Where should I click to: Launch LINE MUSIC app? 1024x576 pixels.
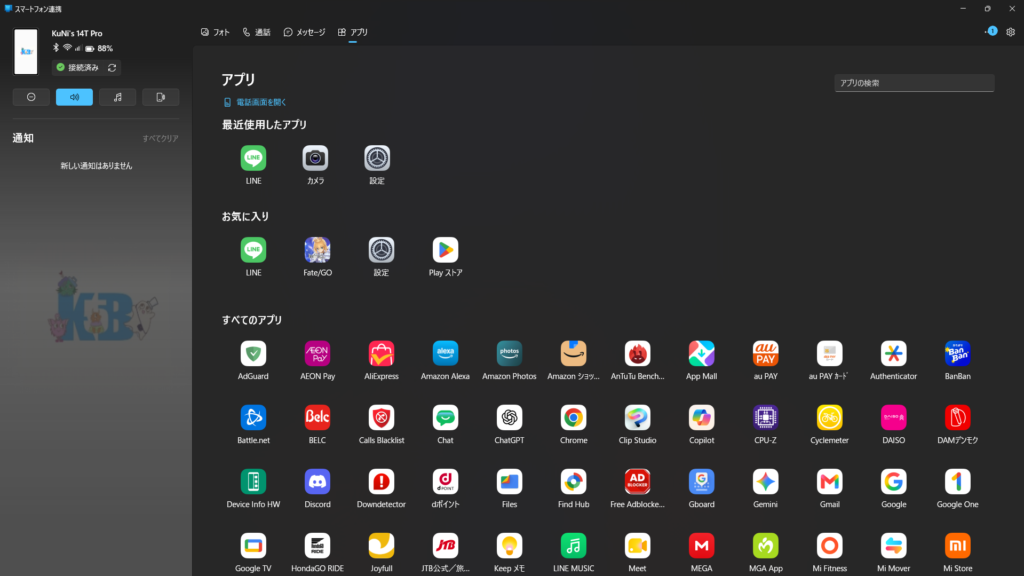573,545
